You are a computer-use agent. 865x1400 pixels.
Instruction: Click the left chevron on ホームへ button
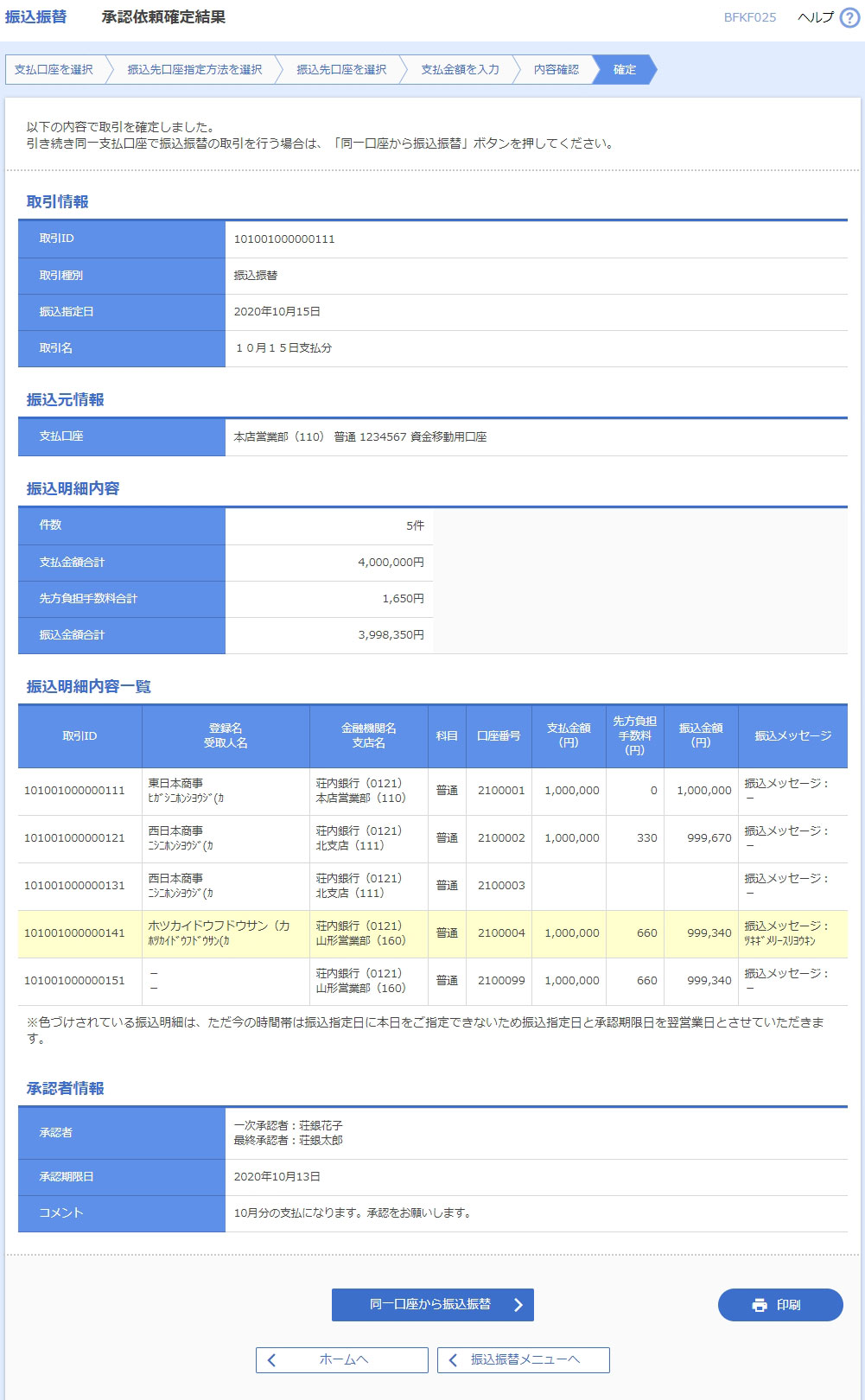coord(271,1360)
